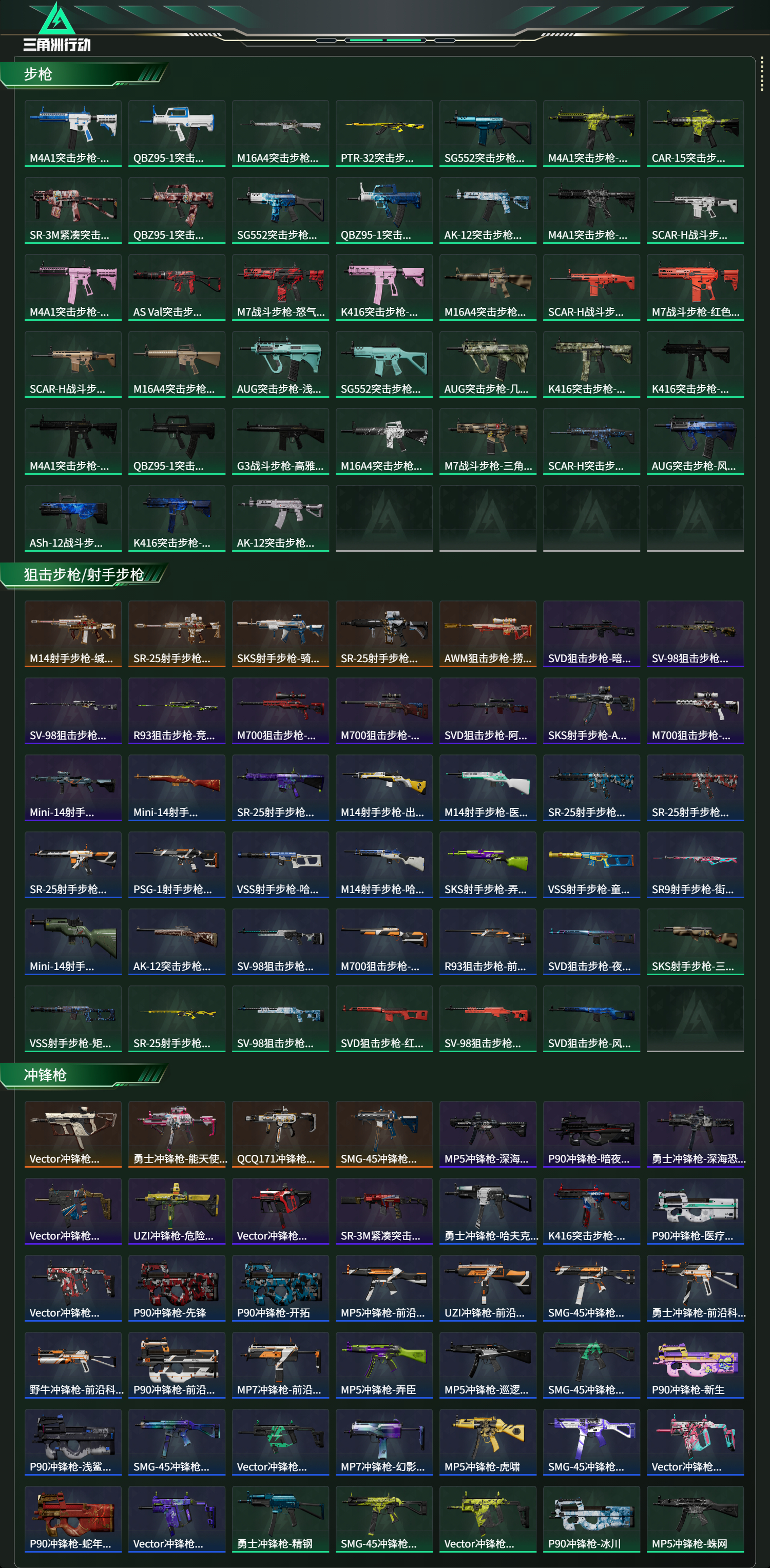Image resolution: width=770 pixels, height=1568 pixels.
Task: Click the first empty slot in the 步枪 section
Action: coord(384,518)
